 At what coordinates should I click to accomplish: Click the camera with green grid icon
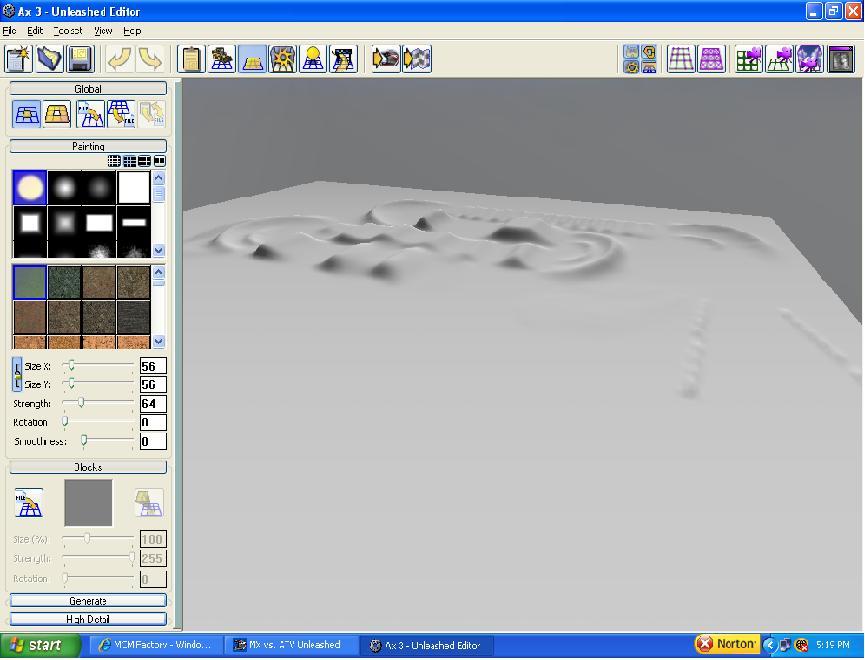(749, 59)
